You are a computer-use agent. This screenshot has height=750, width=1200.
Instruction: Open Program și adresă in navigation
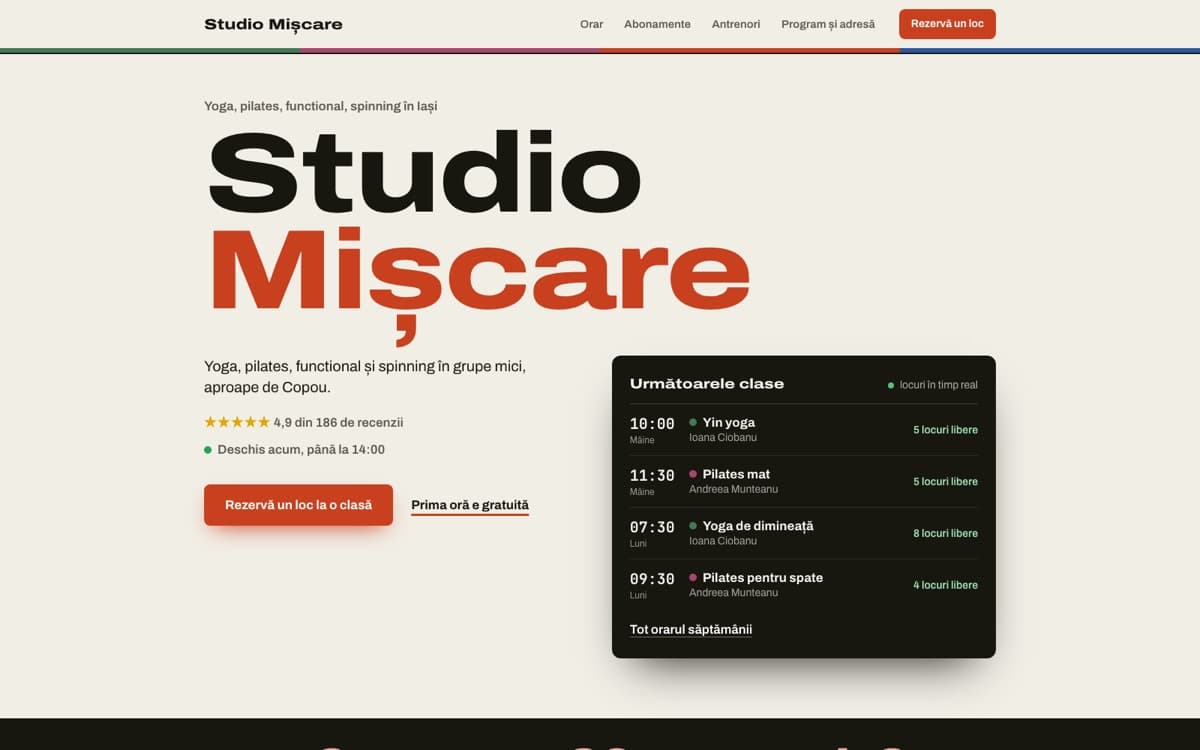828,24
